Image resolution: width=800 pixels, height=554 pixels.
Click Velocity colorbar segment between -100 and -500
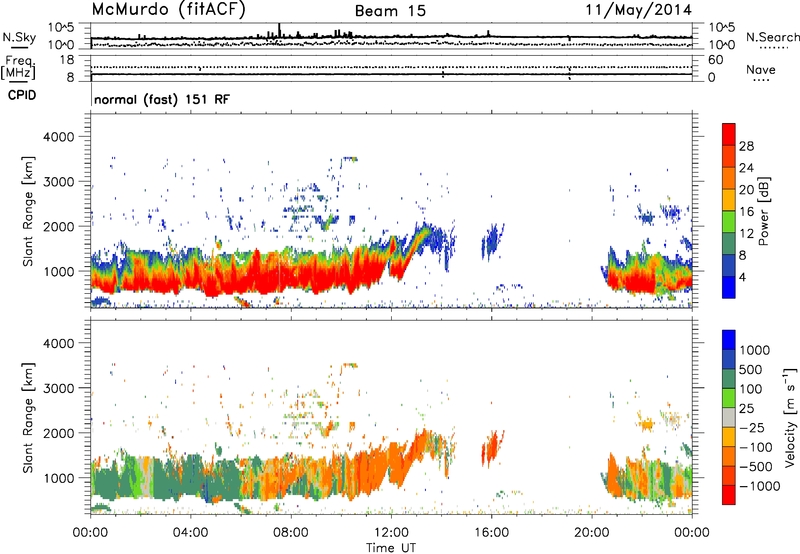click(x=729, y=456)
